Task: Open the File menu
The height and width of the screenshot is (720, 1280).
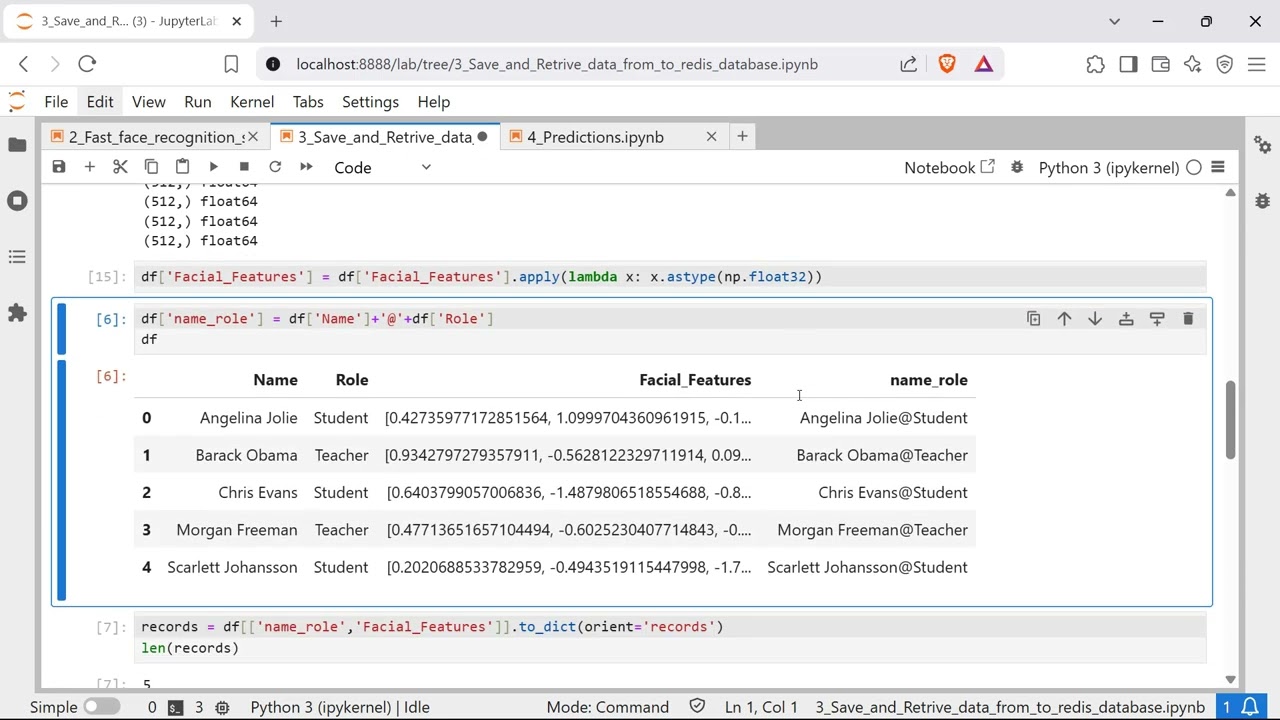Action: coord(56,102)
